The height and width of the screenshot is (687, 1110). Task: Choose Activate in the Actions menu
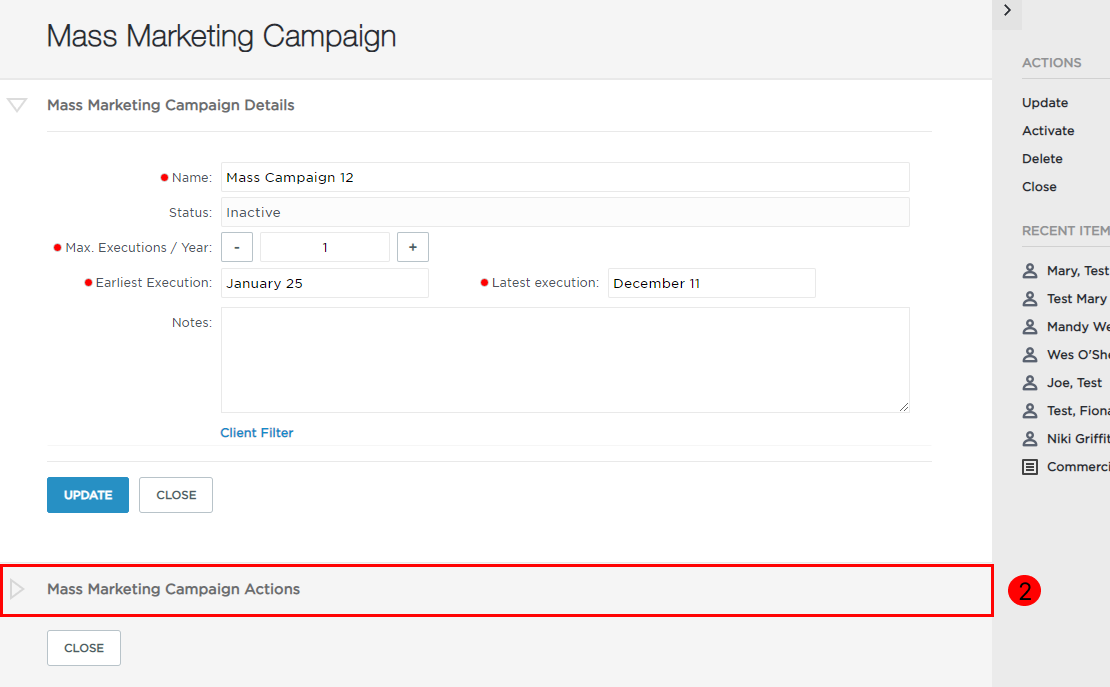(x=1048, y=131)
